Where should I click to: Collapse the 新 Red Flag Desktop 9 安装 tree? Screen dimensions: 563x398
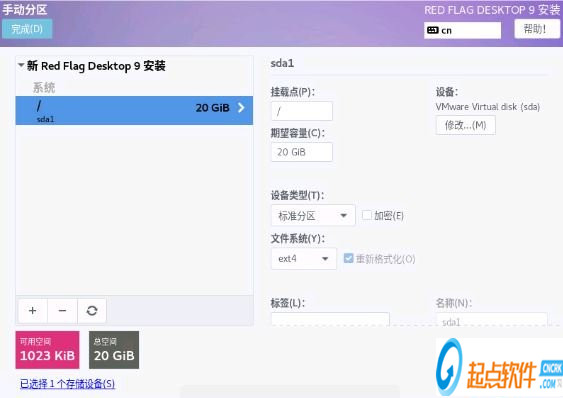point(21,65)
